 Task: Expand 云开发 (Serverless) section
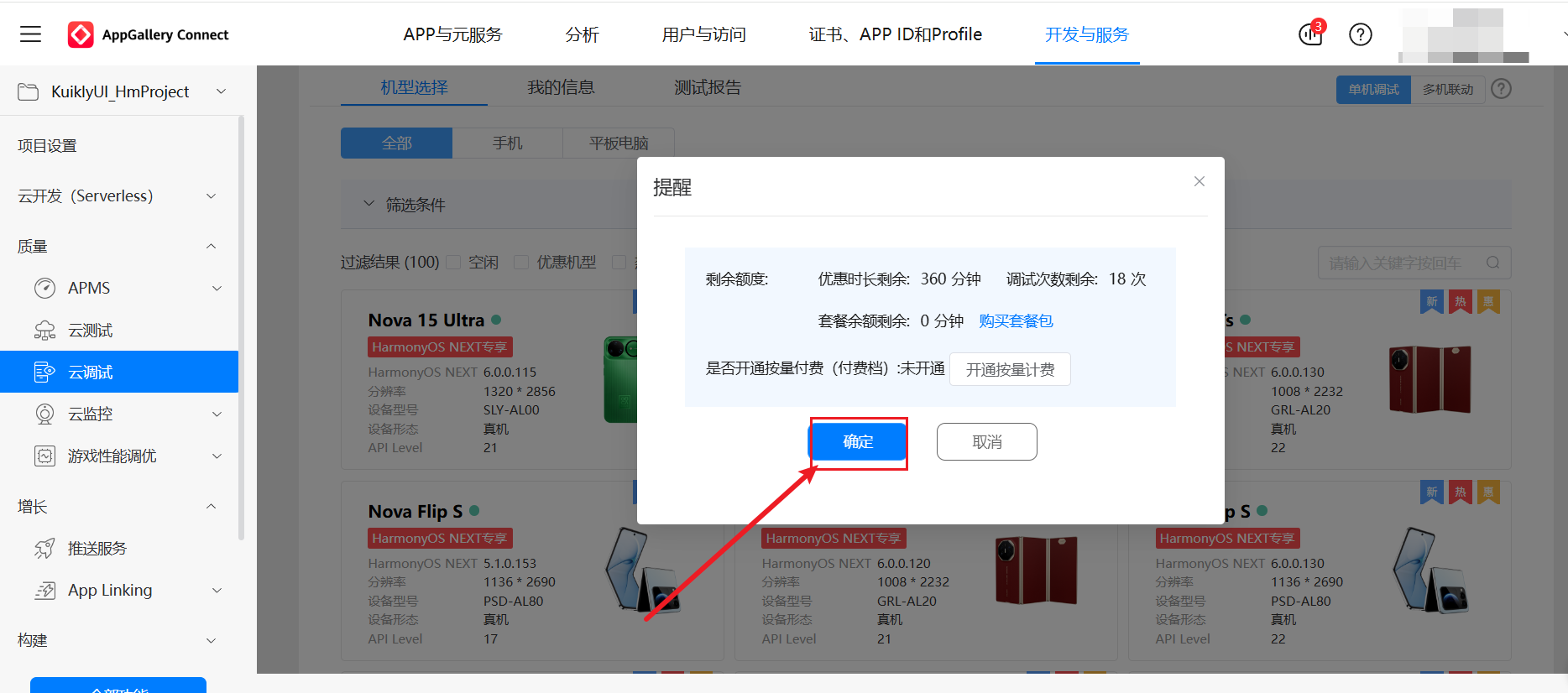pyautogui.click(x=212, y=195)
